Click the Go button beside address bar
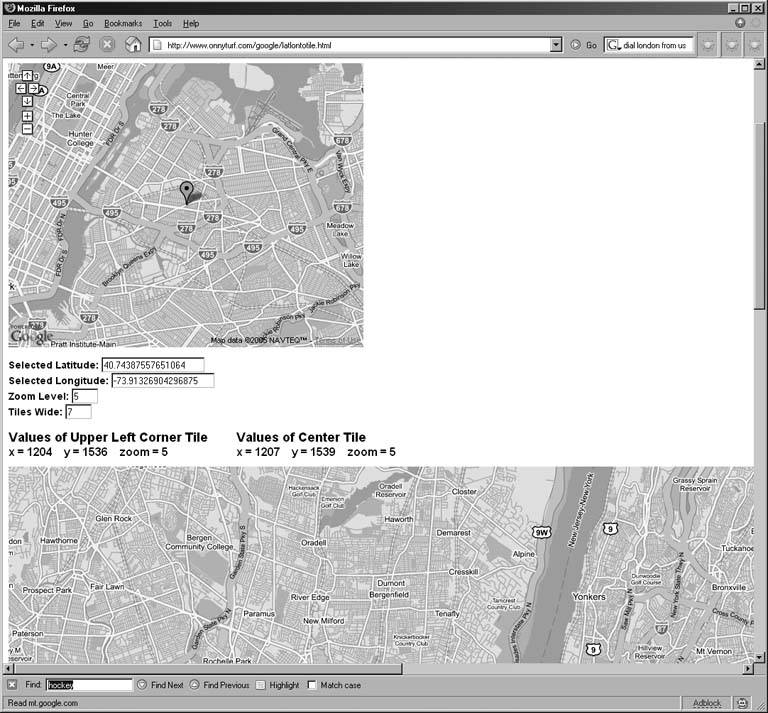This screenshot has height=713, width=768. point(584,45)
